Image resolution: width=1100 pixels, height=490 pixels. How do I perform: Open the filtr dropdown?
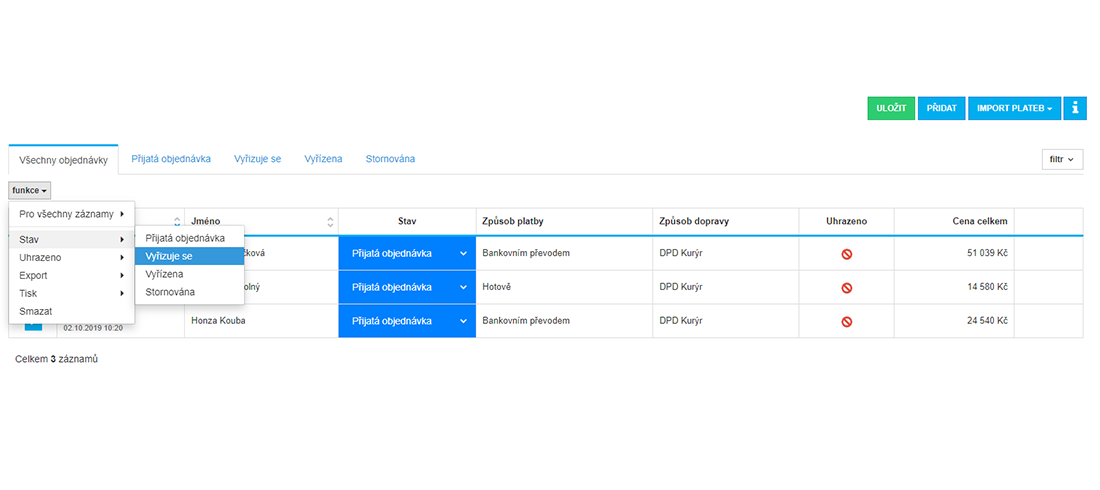(1062, 159)
